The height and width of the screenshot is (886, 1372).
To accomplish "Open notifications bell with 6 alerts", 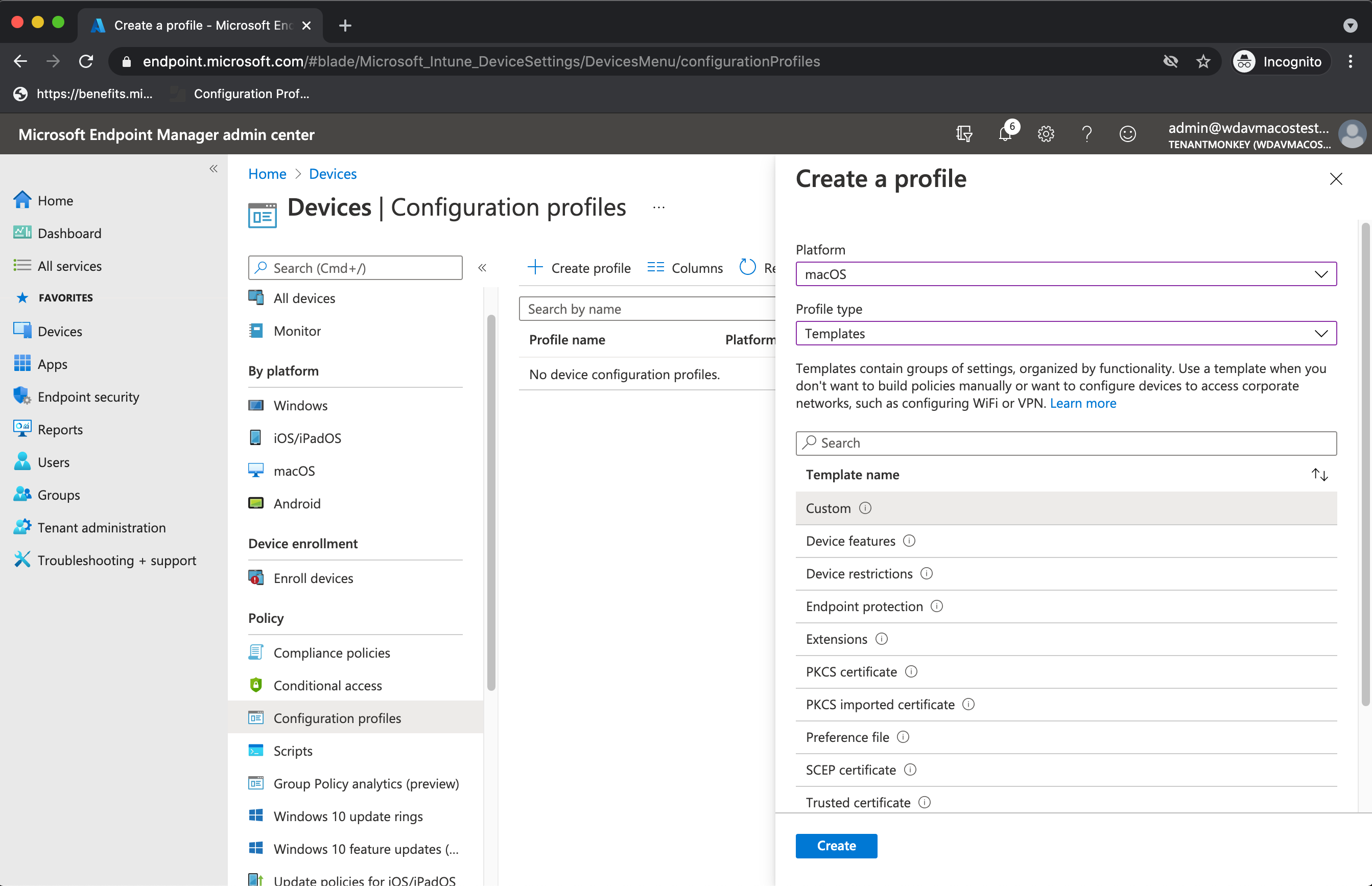I will coord(1006,133).
